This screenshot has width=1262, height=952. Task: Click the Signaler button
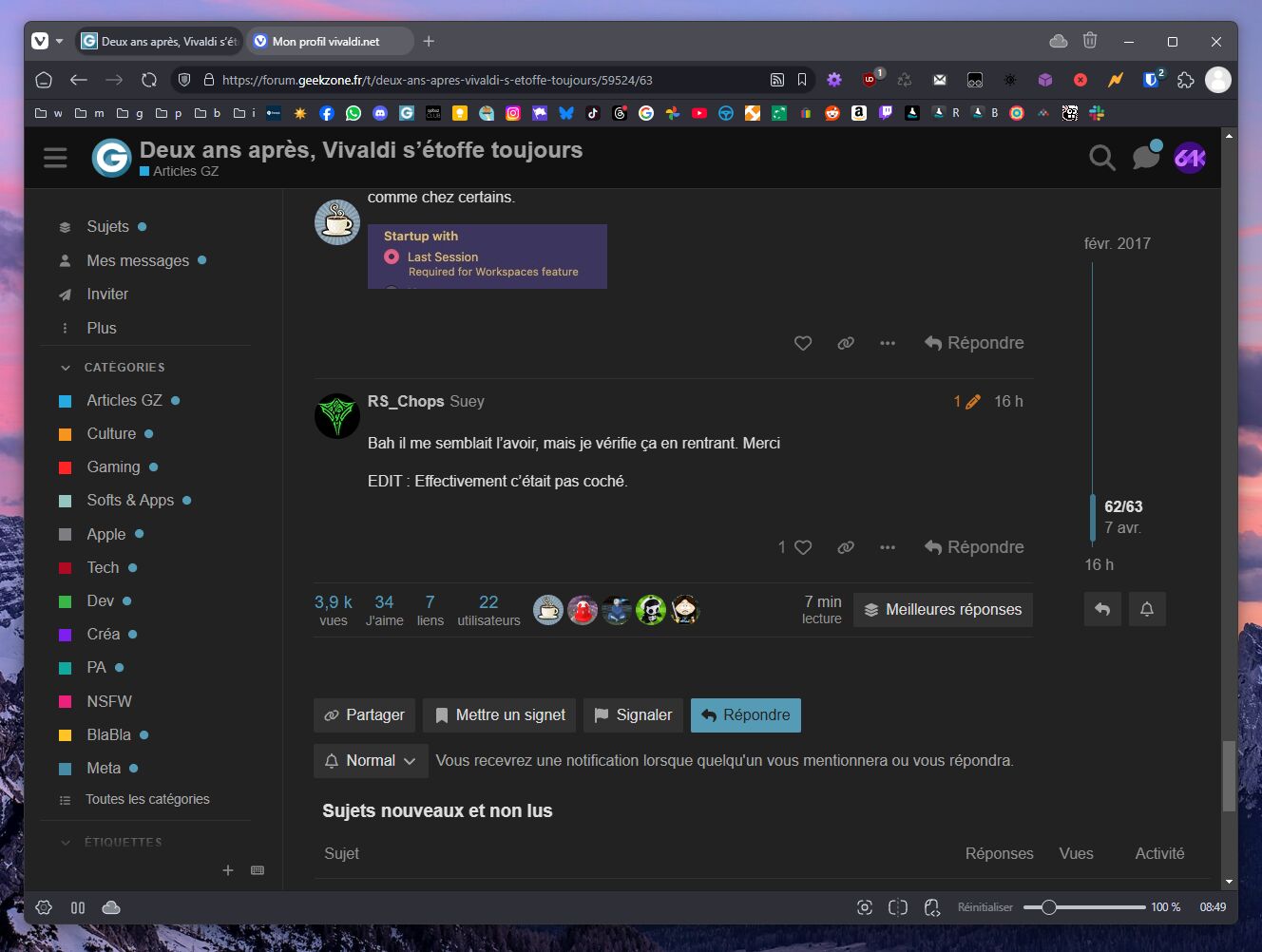point(633,715)
